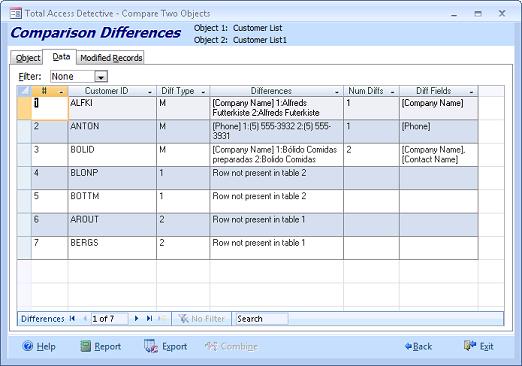Click the Num Diffs value 2 for BOLID

coord(371,155)
